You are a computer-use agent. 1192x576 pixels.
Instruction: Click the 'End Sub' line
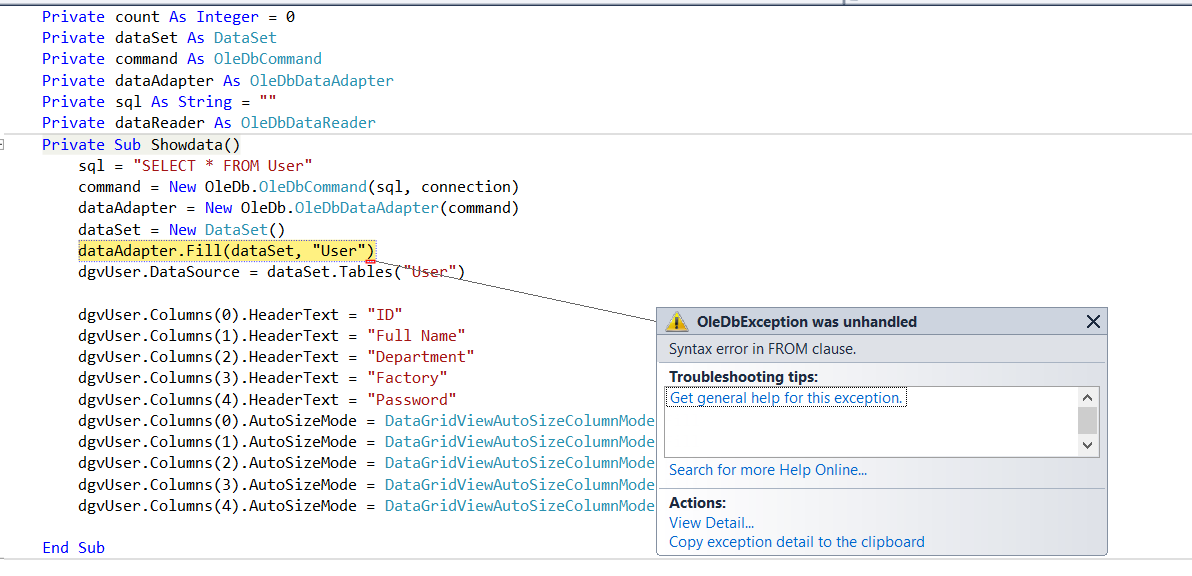(74, 548)
